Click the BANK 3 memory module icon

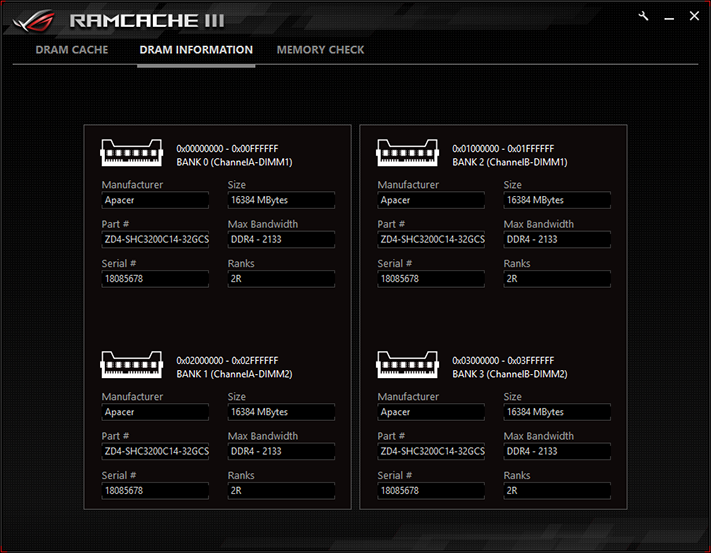[407, 364]
